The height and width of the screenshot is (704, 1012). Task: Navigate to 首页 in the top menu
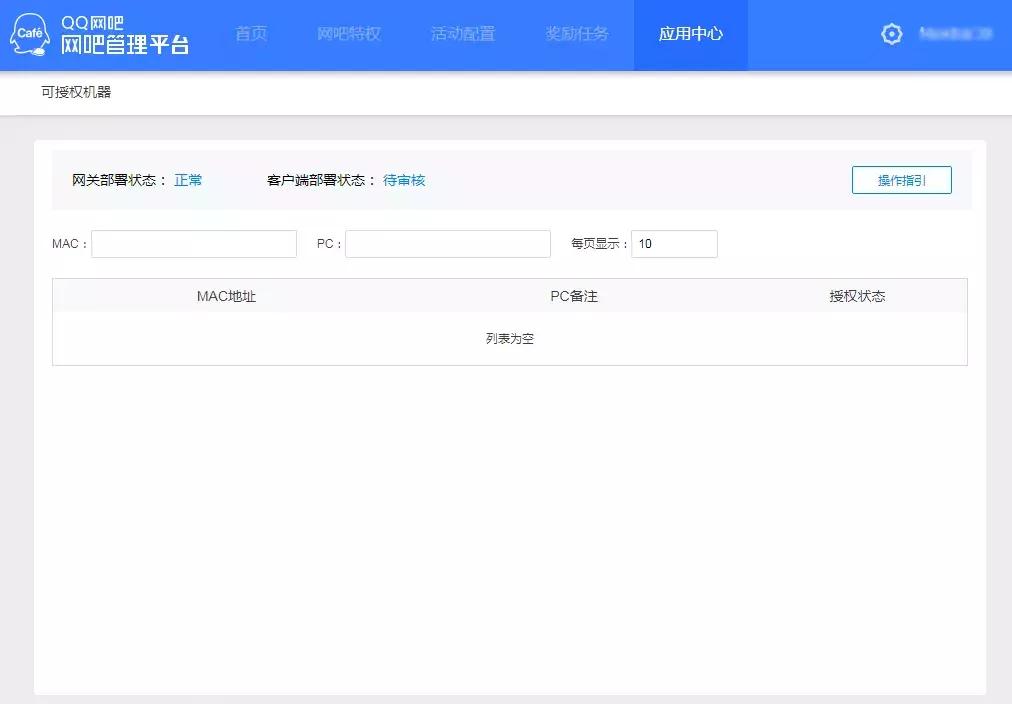tap(251, 33)
